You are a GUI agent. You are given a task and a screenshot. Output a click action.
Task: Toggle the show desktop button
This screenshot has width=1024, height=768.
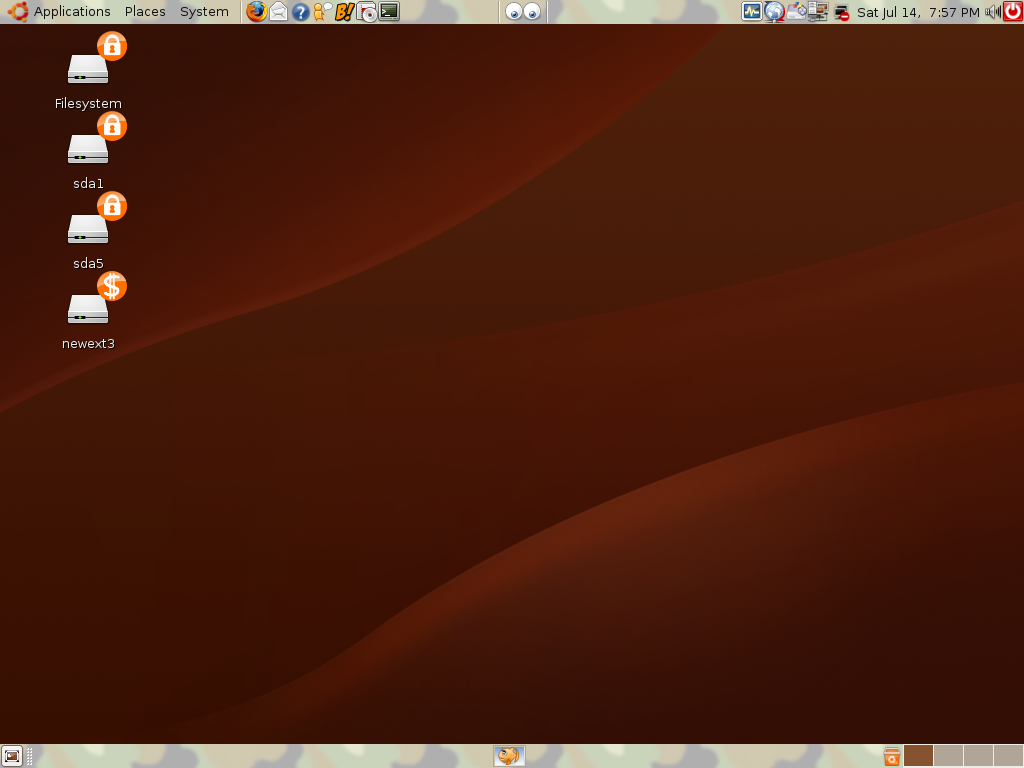coord(11,756)
